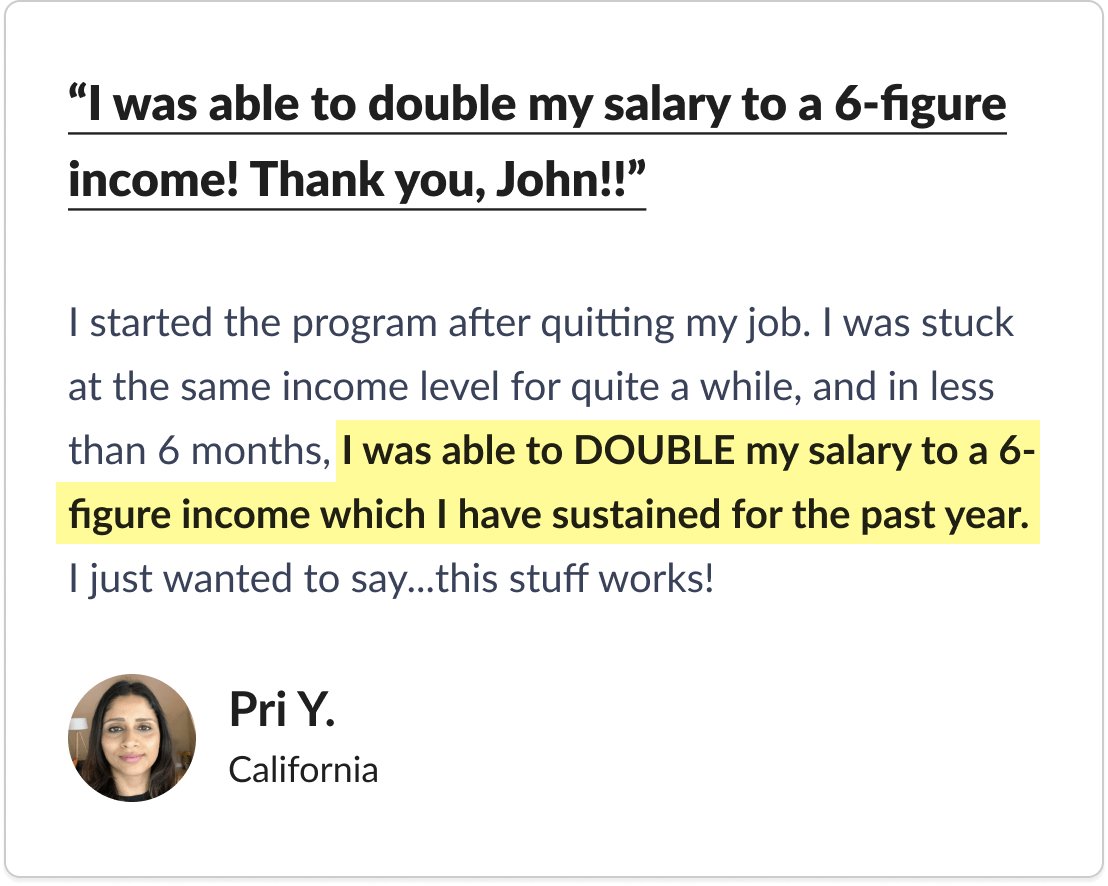Open the underlined headline's first line
This screenshot has height=886, width=1108.
pos(537,105)
